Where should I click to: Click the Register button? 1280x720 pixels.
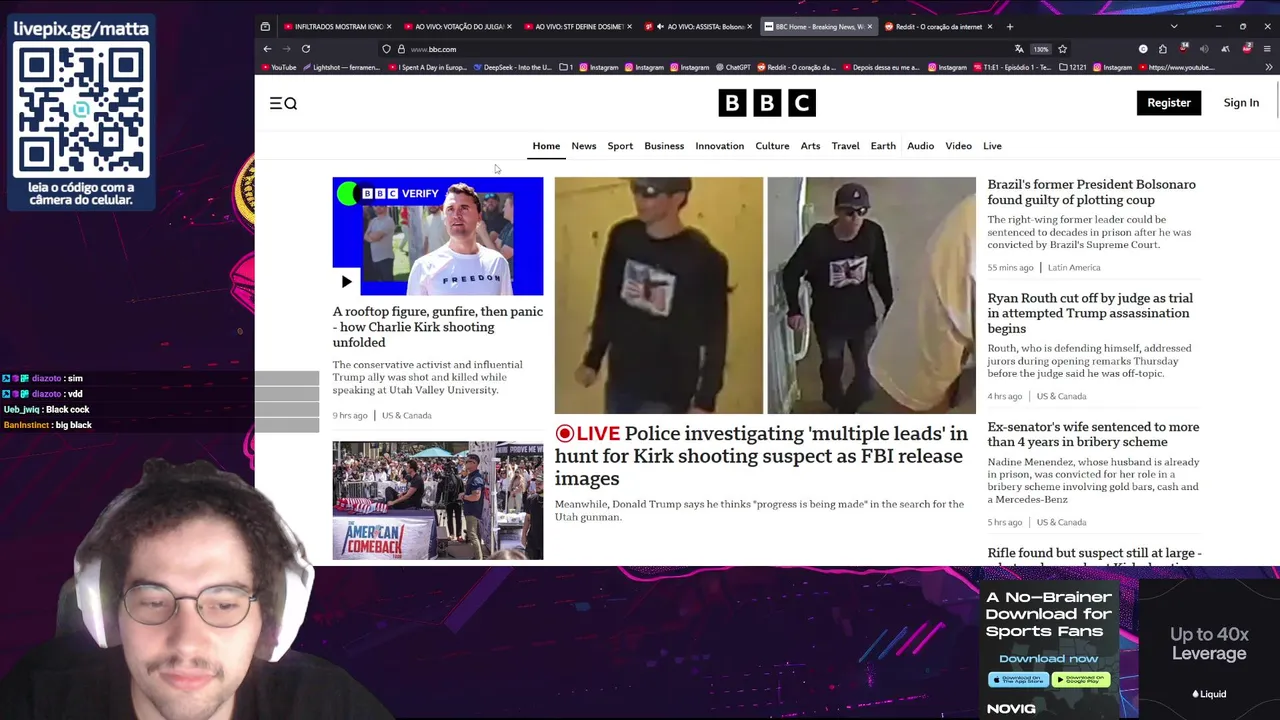1169,102
